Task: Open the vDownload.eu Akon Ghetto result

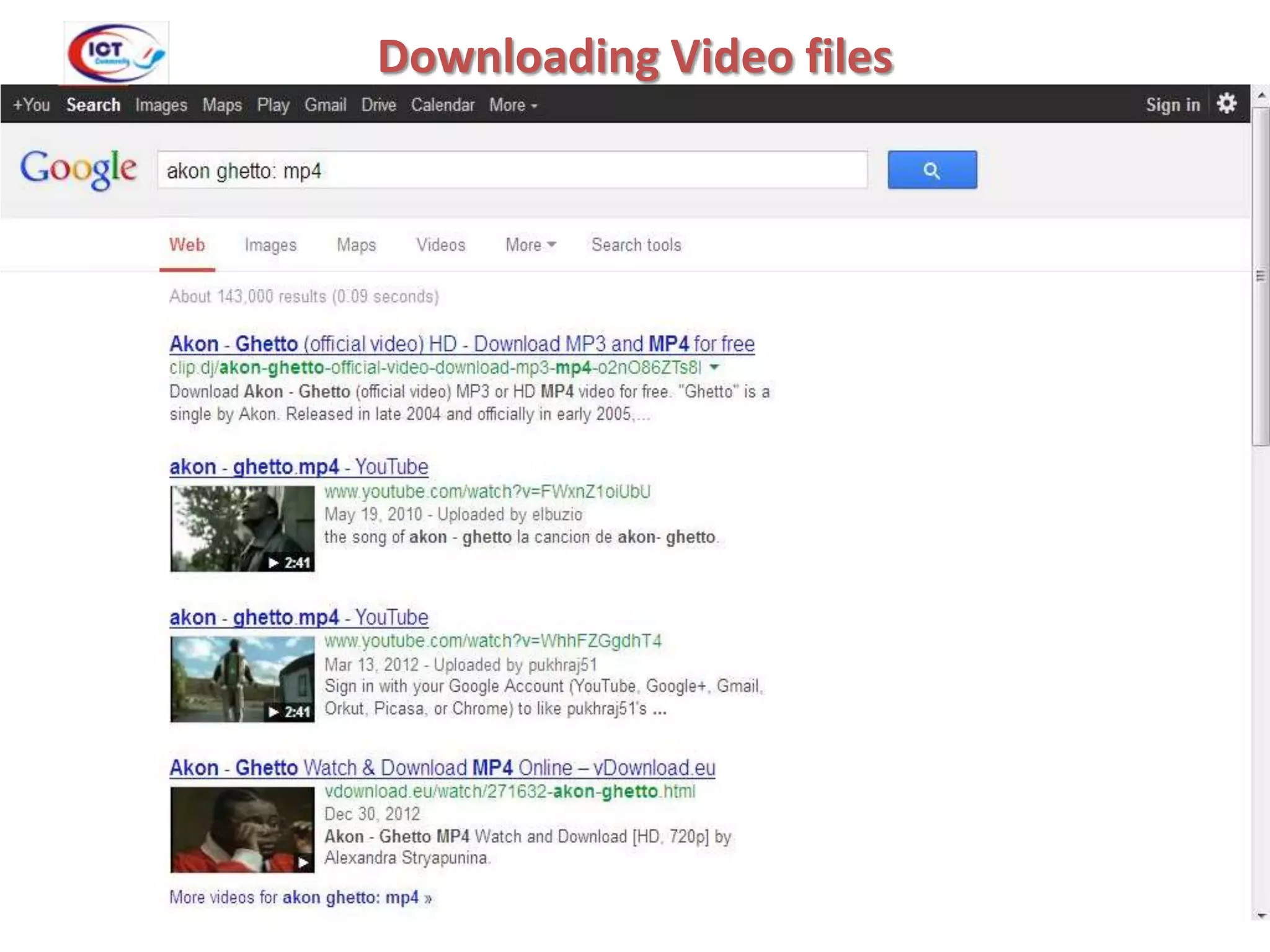Action: (x=443, y=768)
